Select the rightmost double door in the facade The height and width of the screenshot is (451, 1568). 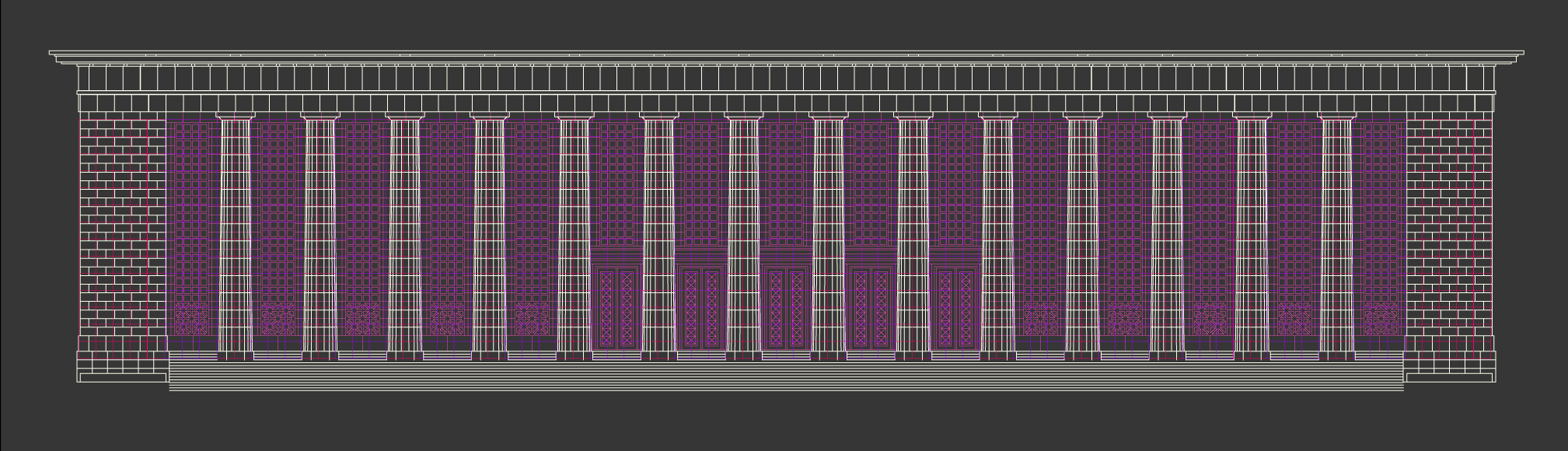tap(955, 308)
